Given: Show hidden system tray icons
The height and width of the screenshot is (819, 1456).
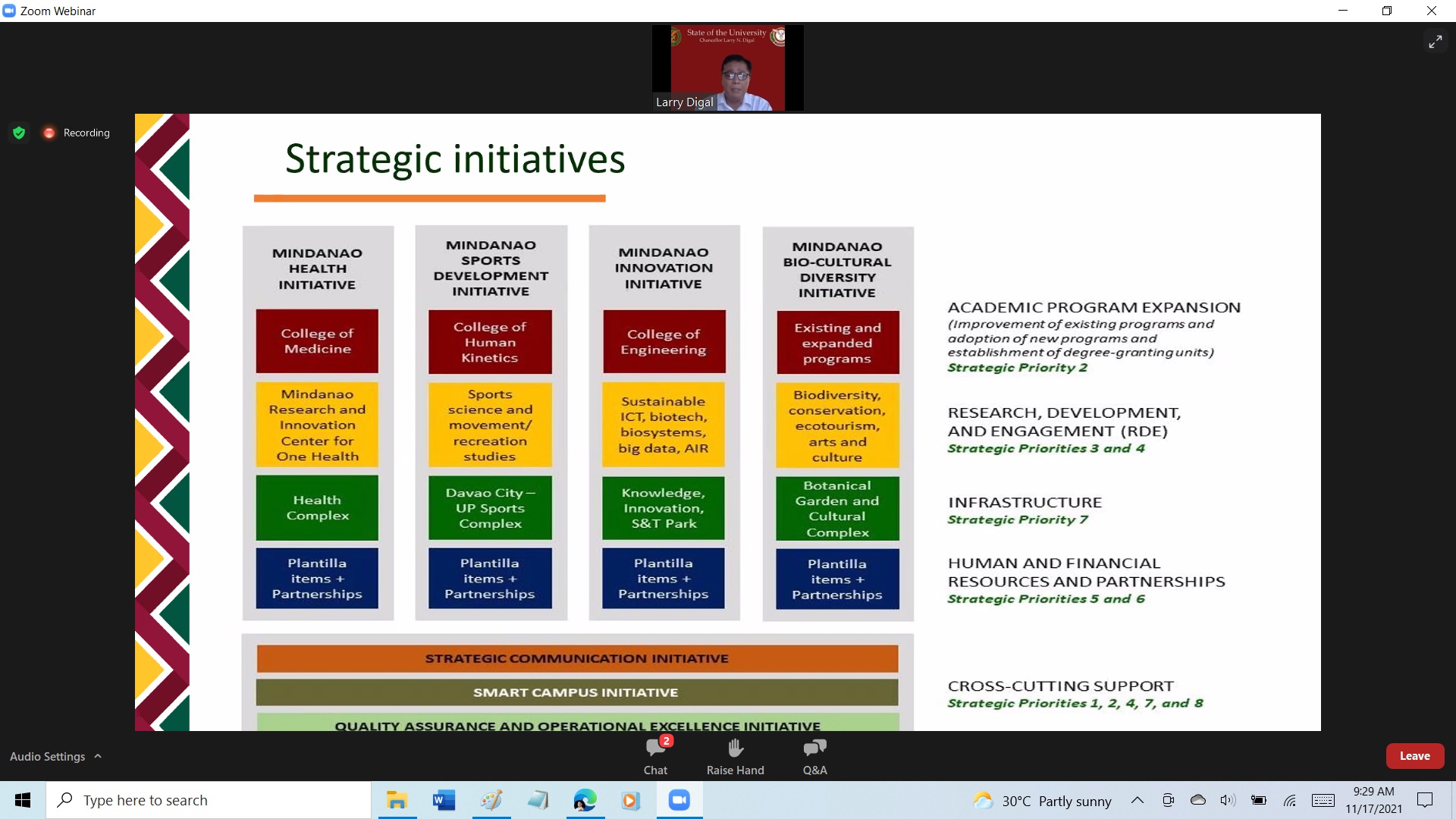Looking at the screenshot, I should (x=1137, y=800).
